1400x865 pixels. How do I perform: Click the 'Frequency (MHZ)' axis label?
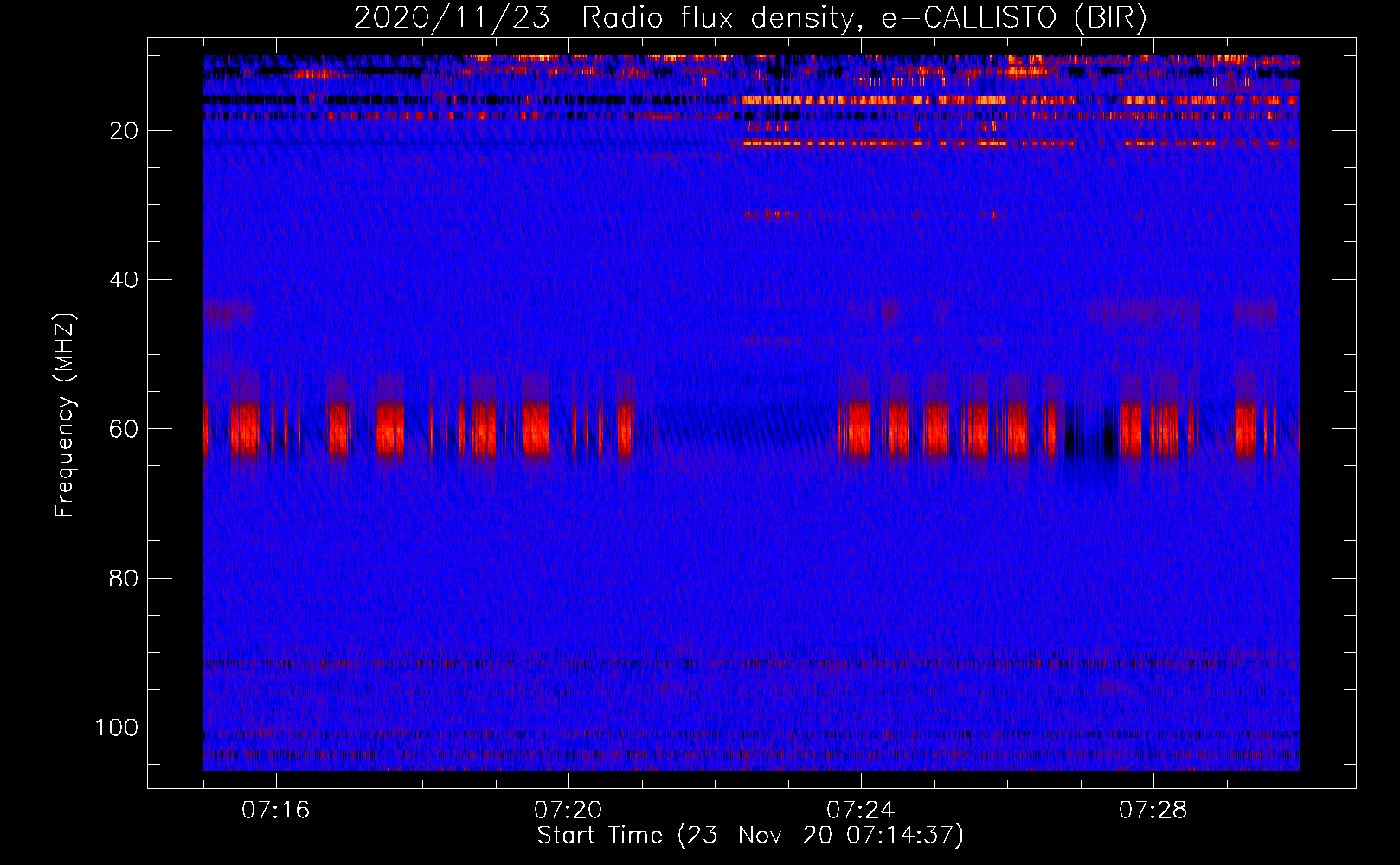65,415
